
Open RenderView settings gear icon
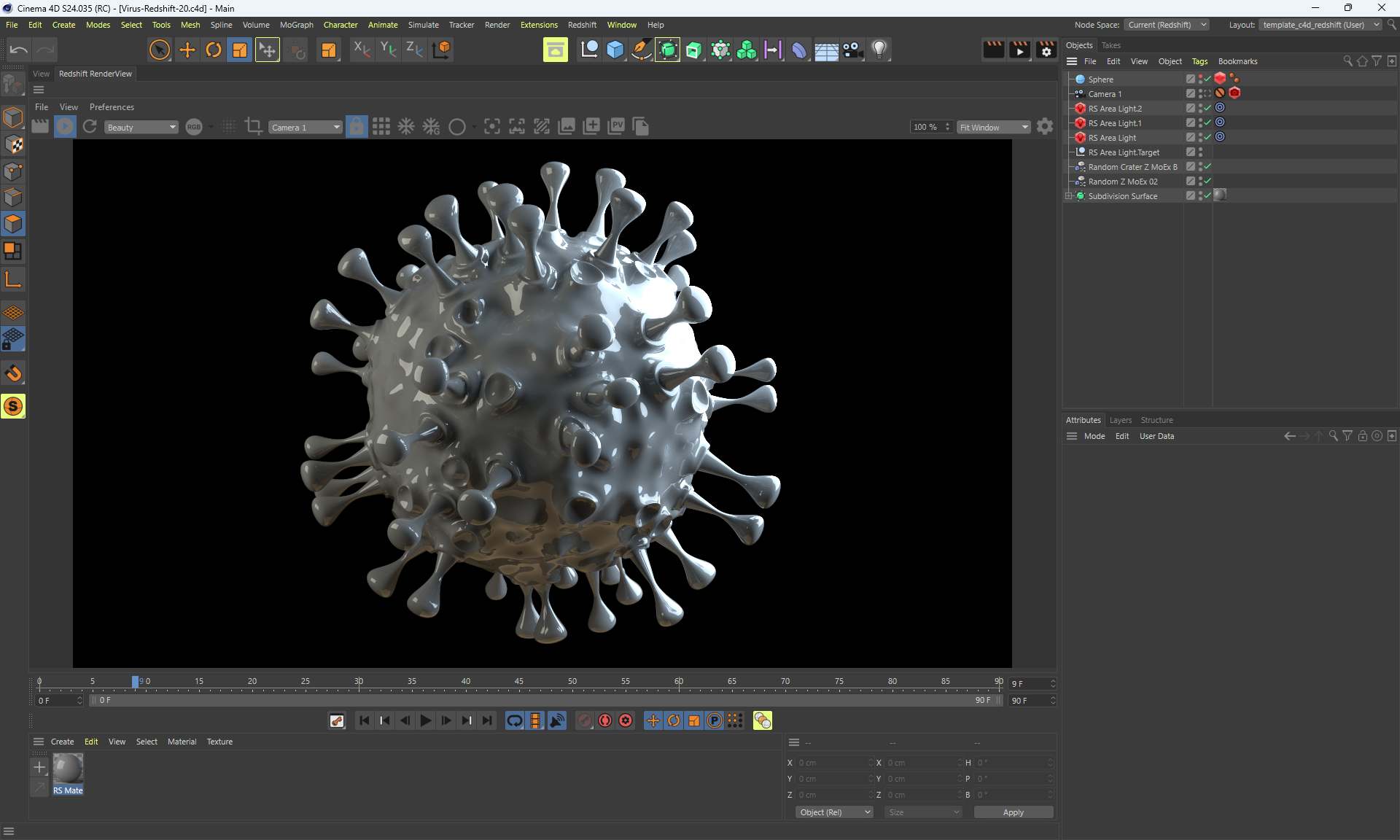click(1045, 127)
